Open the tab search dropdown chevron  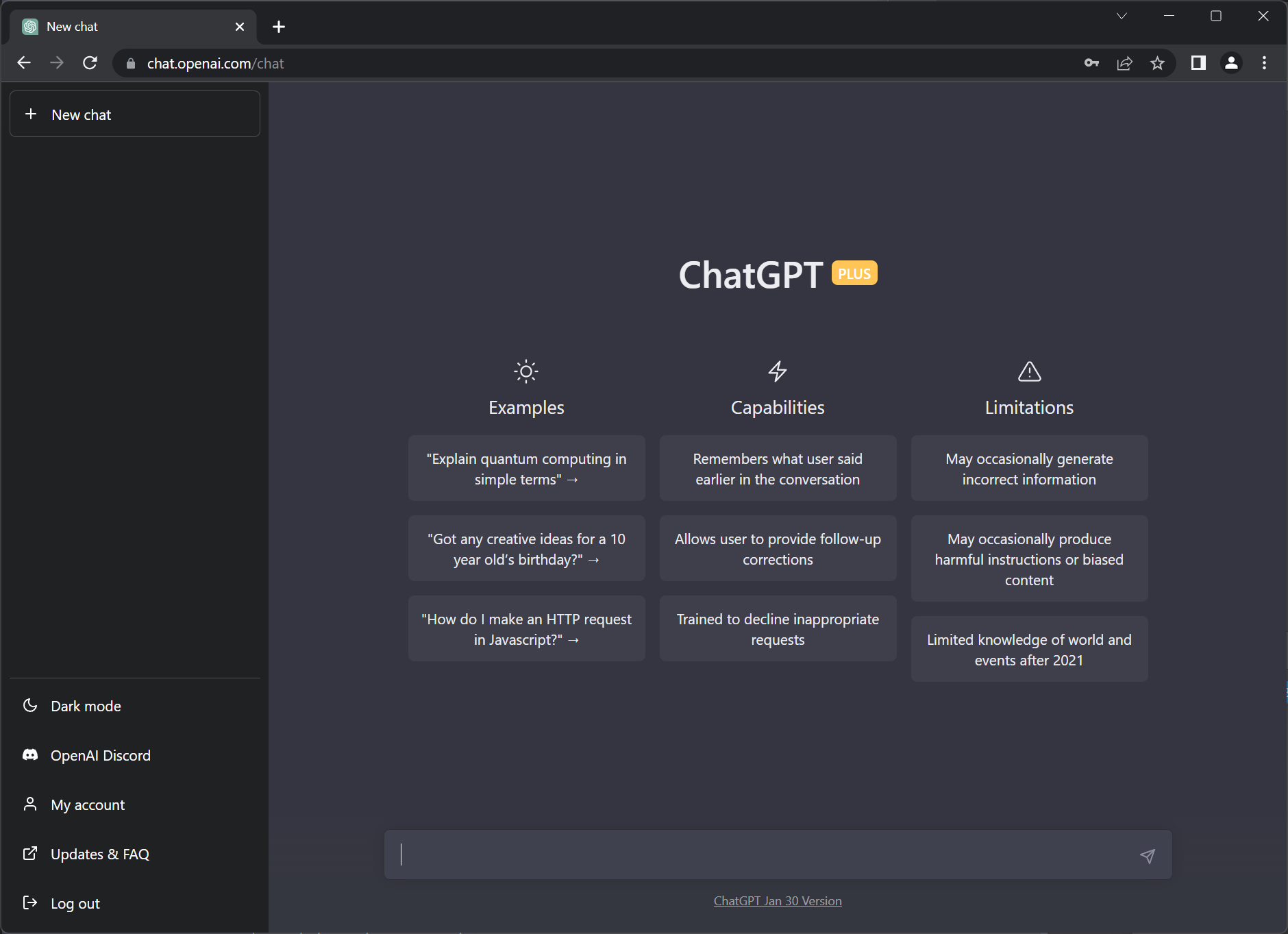tap(1122, 15)
